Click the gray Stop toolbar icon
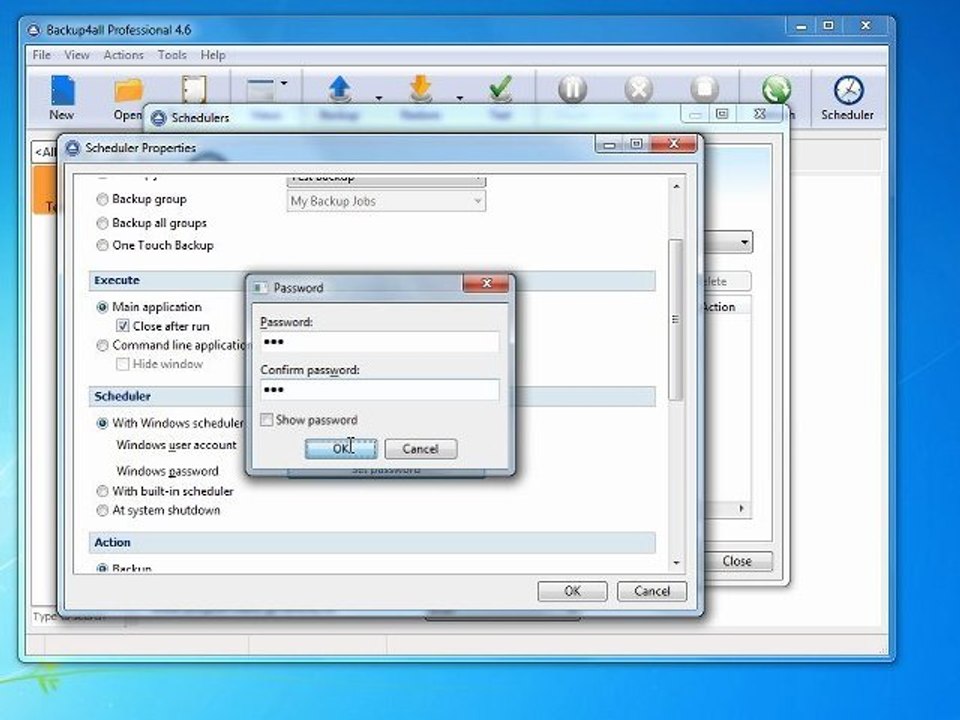 pos(704,89)
